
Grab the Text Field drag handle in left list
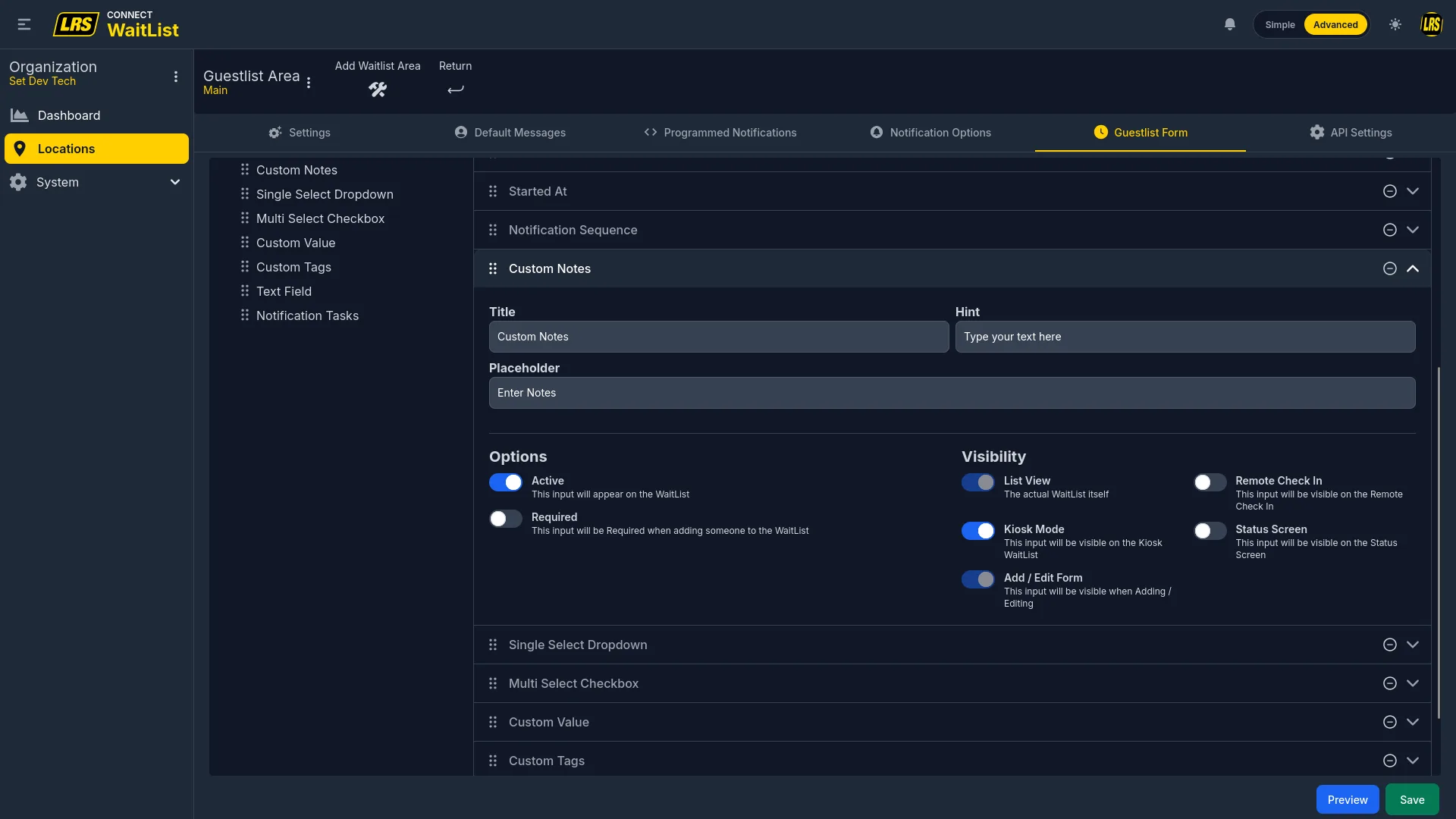(245, 290)
